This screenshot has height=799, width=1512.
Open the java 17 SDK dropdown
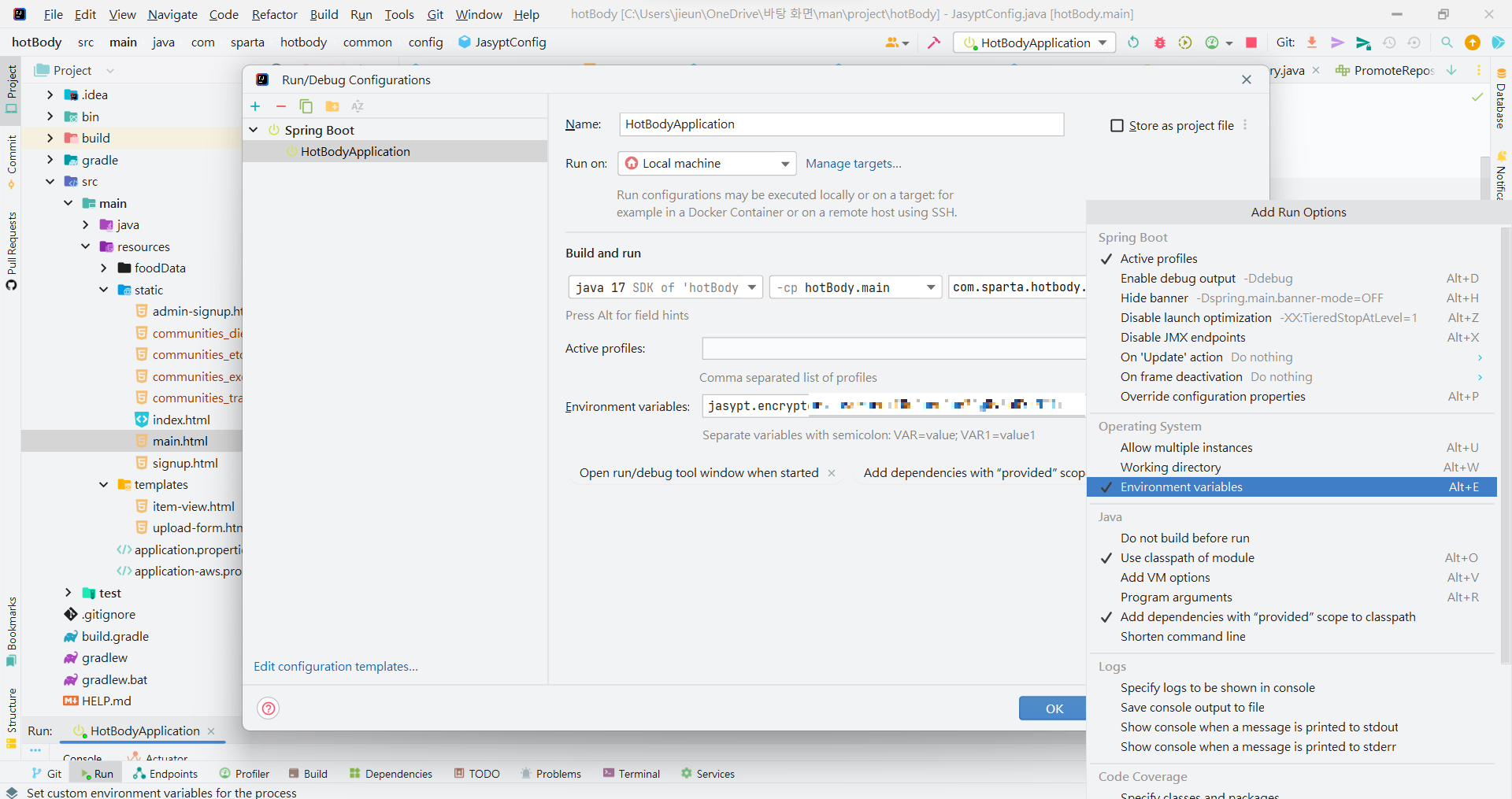pos(665,287)
